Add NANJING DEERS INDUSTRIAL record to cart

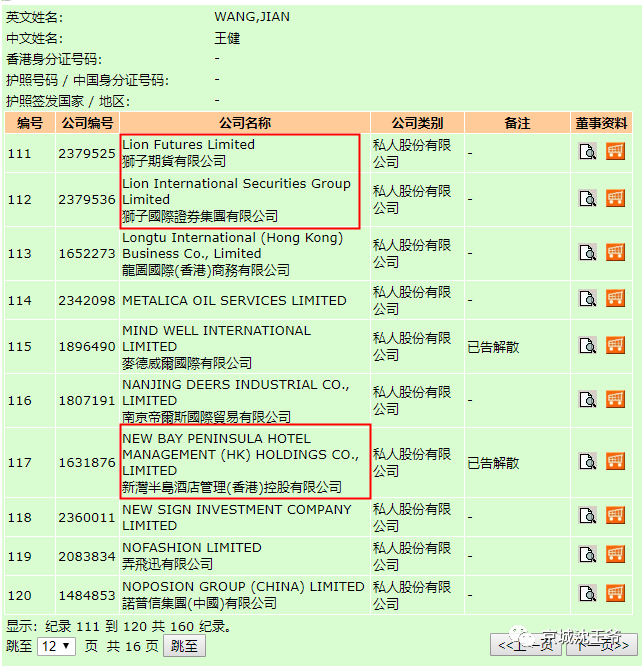coord(615,399)
